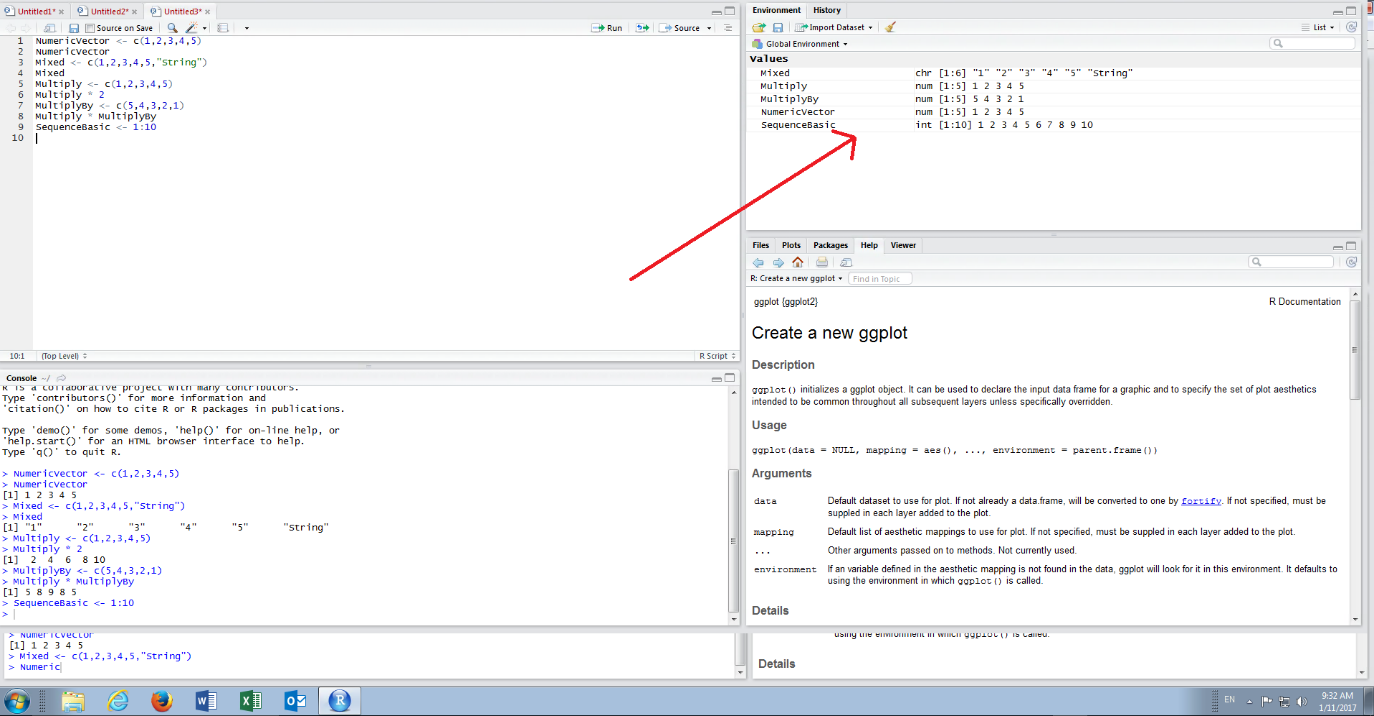Open Find/Replace magnifier in editor toolbar

click(172, 28)
